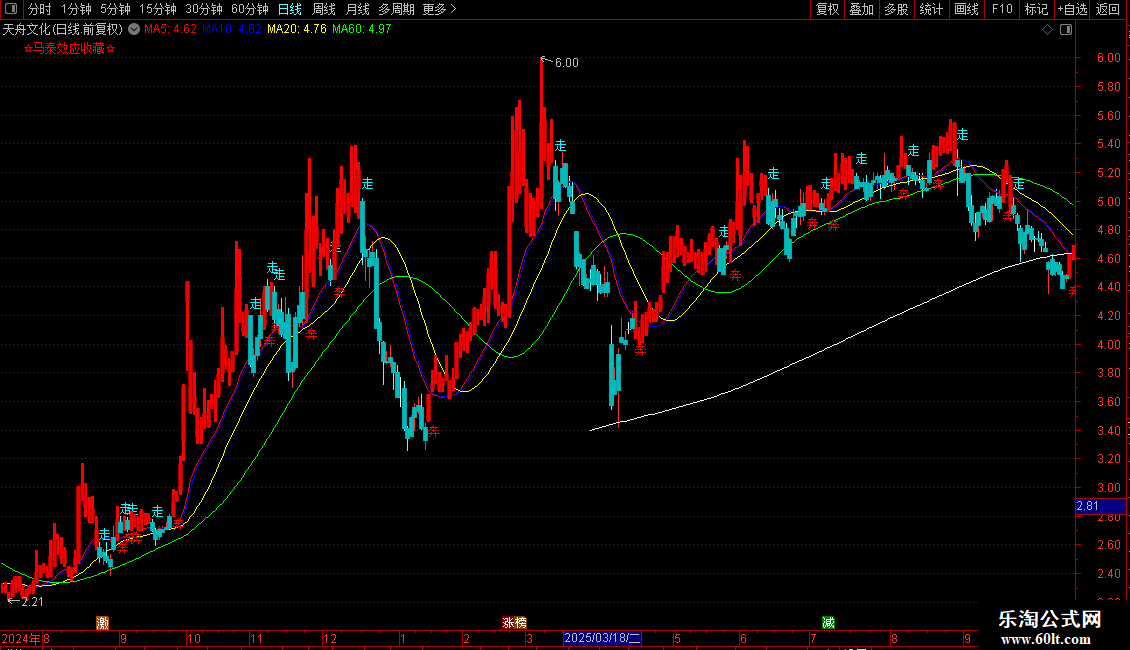Select the 60分钟 period tab
The height and width of the screenshot is (650, 1130).
click(x=249, y=9)
